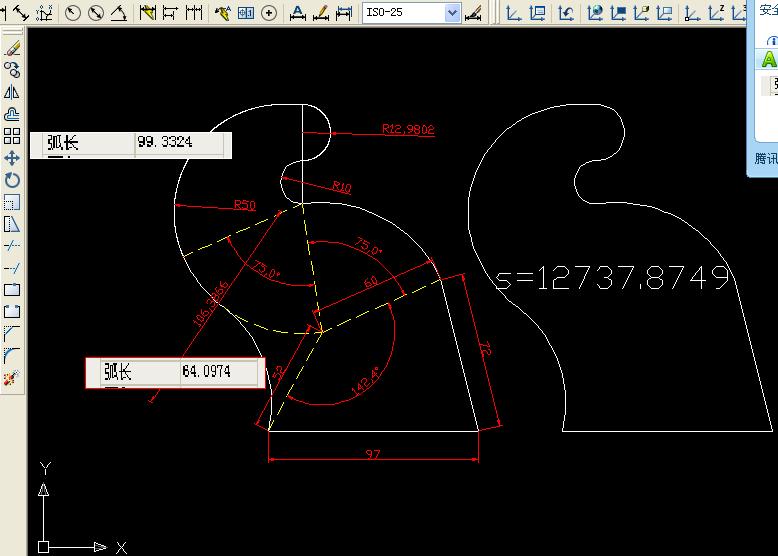Select the Tolerance tool
The image size is (778, 556).
coord(246,12)
